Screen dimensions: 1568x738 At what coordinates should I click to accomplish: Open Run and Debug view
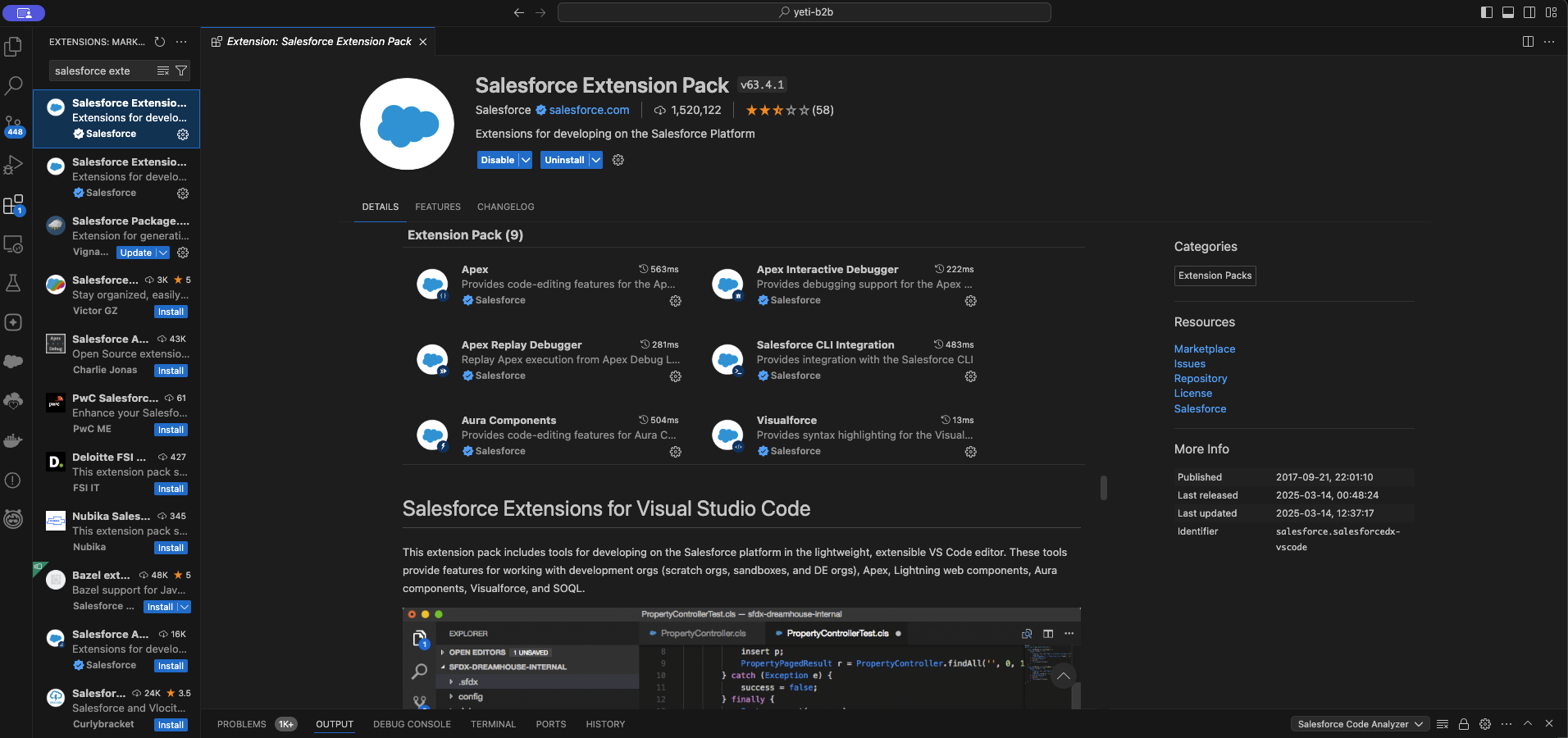pyautogui.click(x=13, y=165)
